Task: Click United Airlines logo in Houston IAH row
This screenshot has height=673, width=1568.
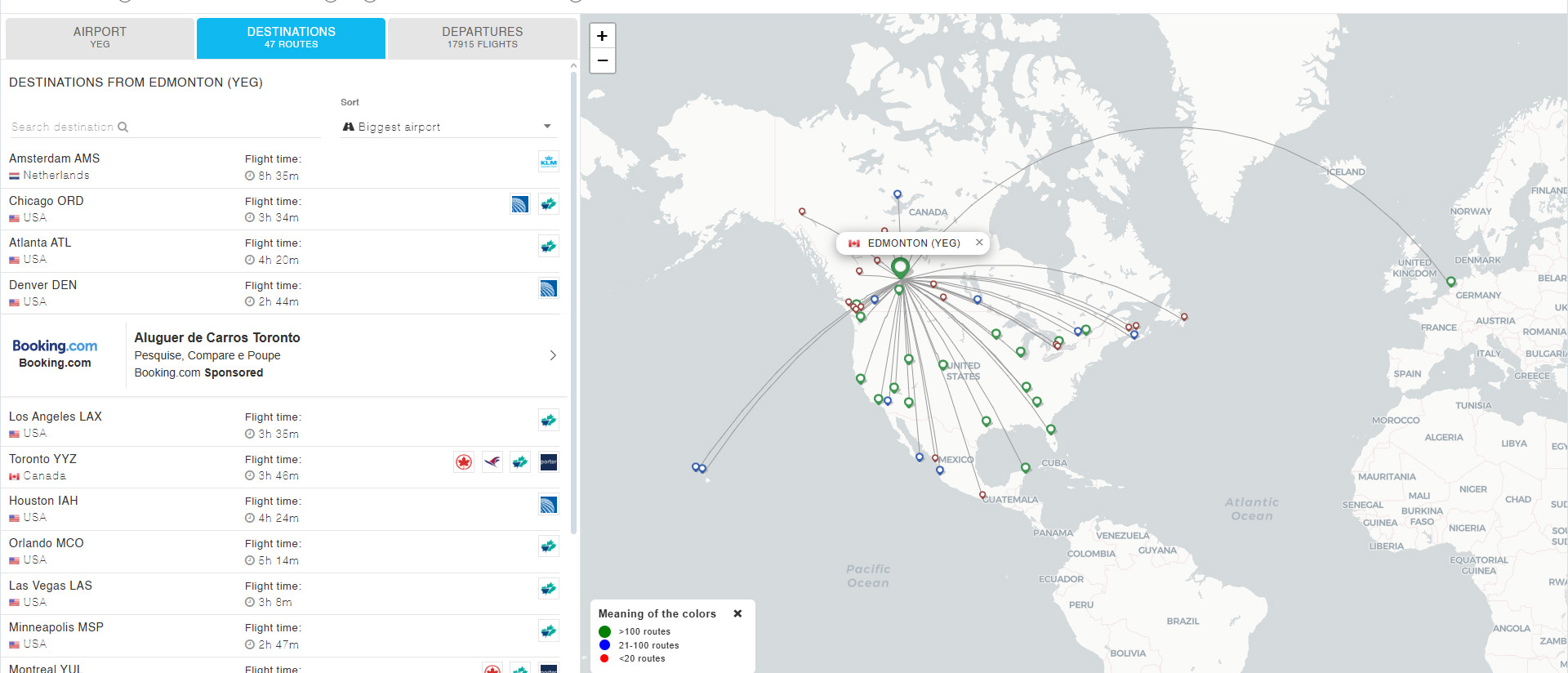Action: pos(549,505)
